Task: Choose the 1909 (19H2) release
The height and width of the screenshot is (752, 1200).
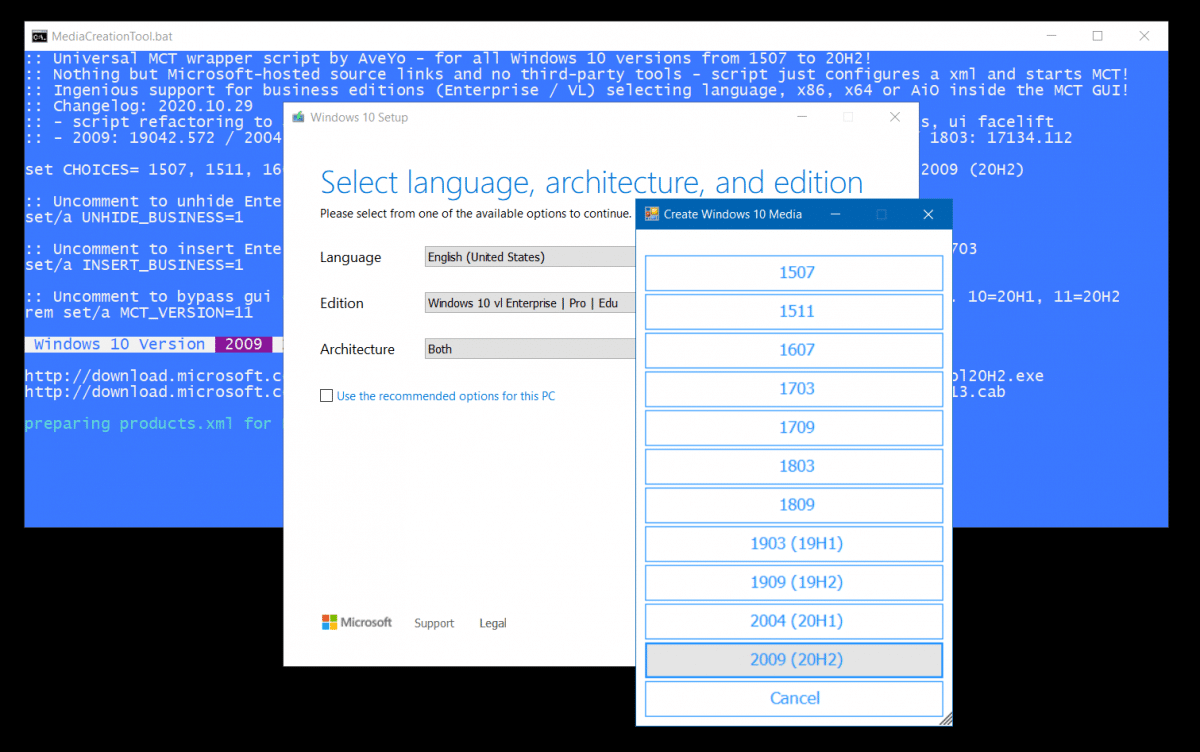Action: point(793,582)
